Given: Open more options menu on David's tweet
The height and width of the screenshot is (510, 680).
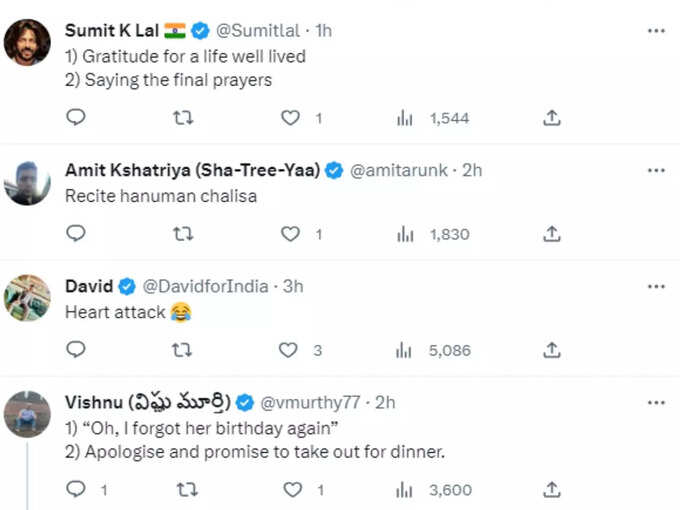Looking at the screenshot, I should [x=656, y=287].
